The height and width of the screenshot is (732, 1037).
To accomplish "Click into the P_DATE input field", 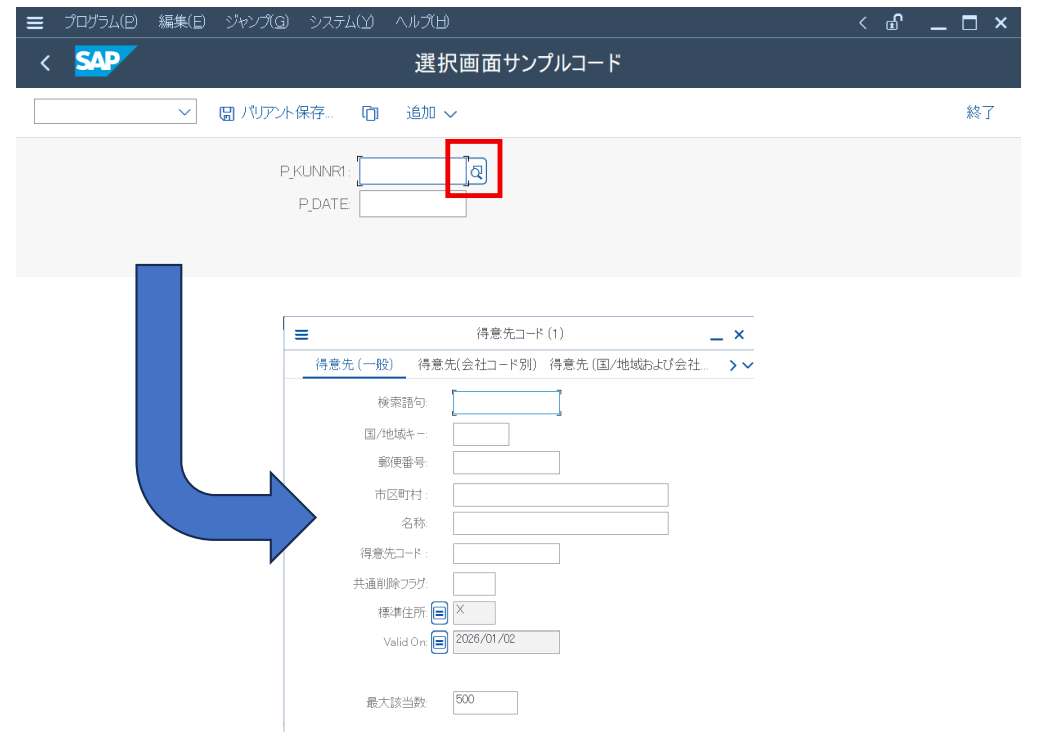I will click(x=413, y=204).
